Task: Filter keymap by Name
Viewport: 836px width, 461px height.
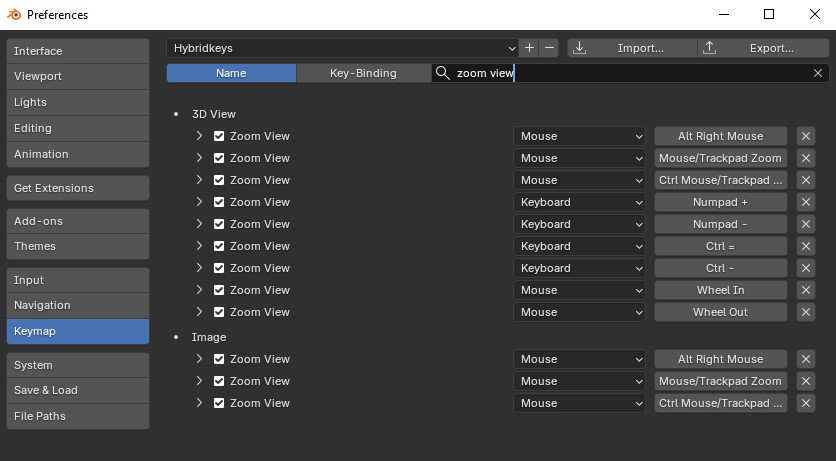Action: (231, 73)
